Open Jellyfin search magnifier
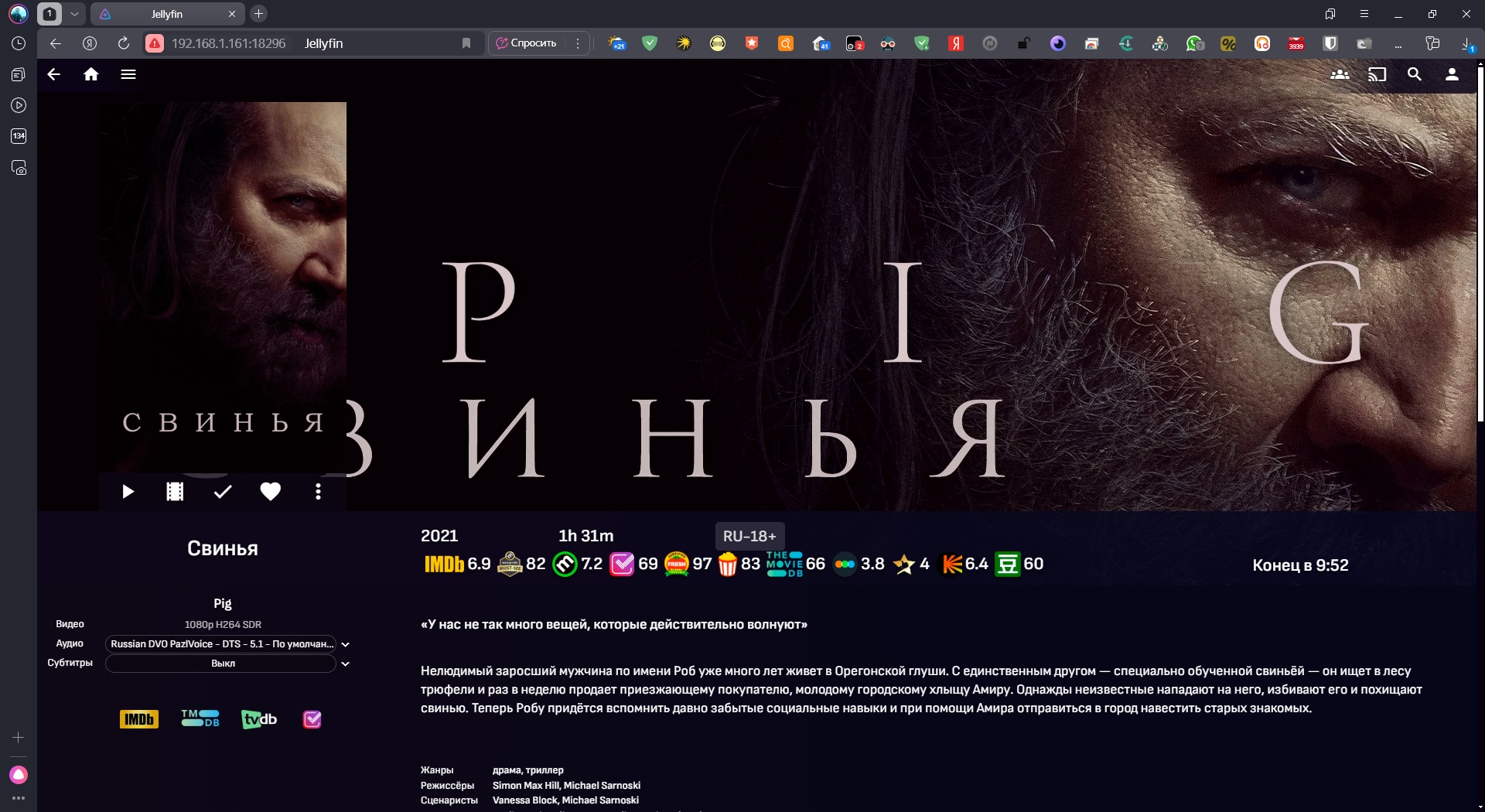 pyautogui.click(x=1415, y=74)
